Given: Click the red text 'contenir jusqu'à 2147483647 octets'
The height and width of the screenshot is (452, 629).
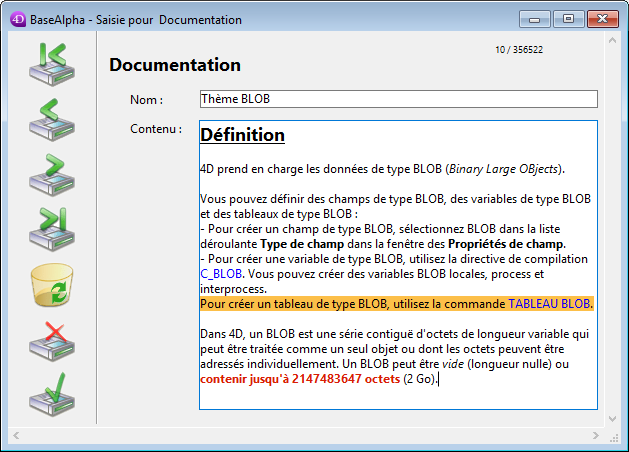Looking at the screenshot, I should [x=300, y=379].
